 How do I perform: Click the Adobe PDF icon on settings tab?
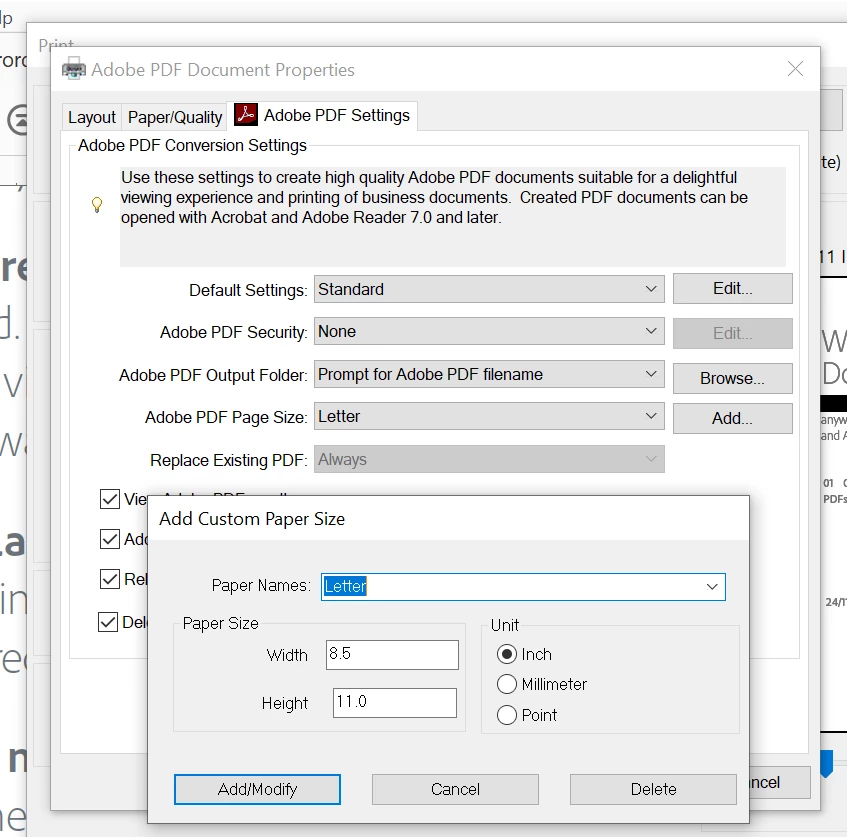pyautogui.click(x=246, y=115)
